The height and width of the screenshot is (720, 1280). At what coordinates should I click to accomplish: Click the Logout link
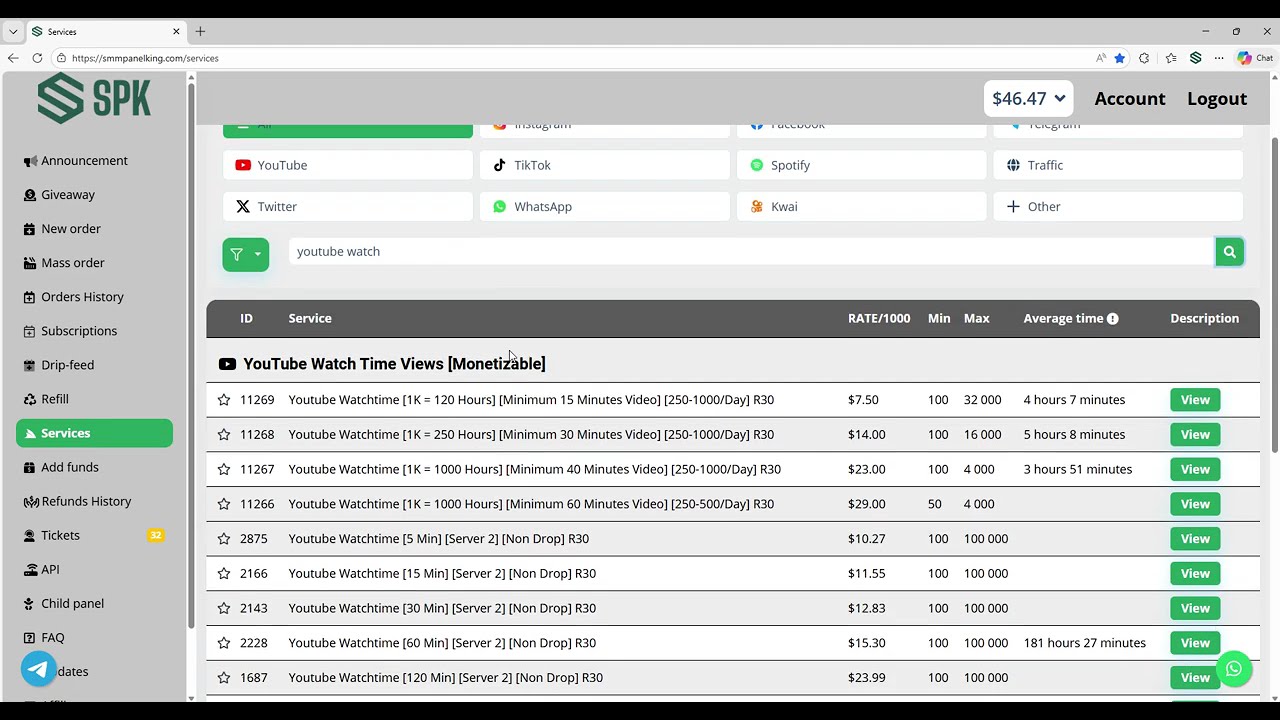click(x=1217, y=98)
